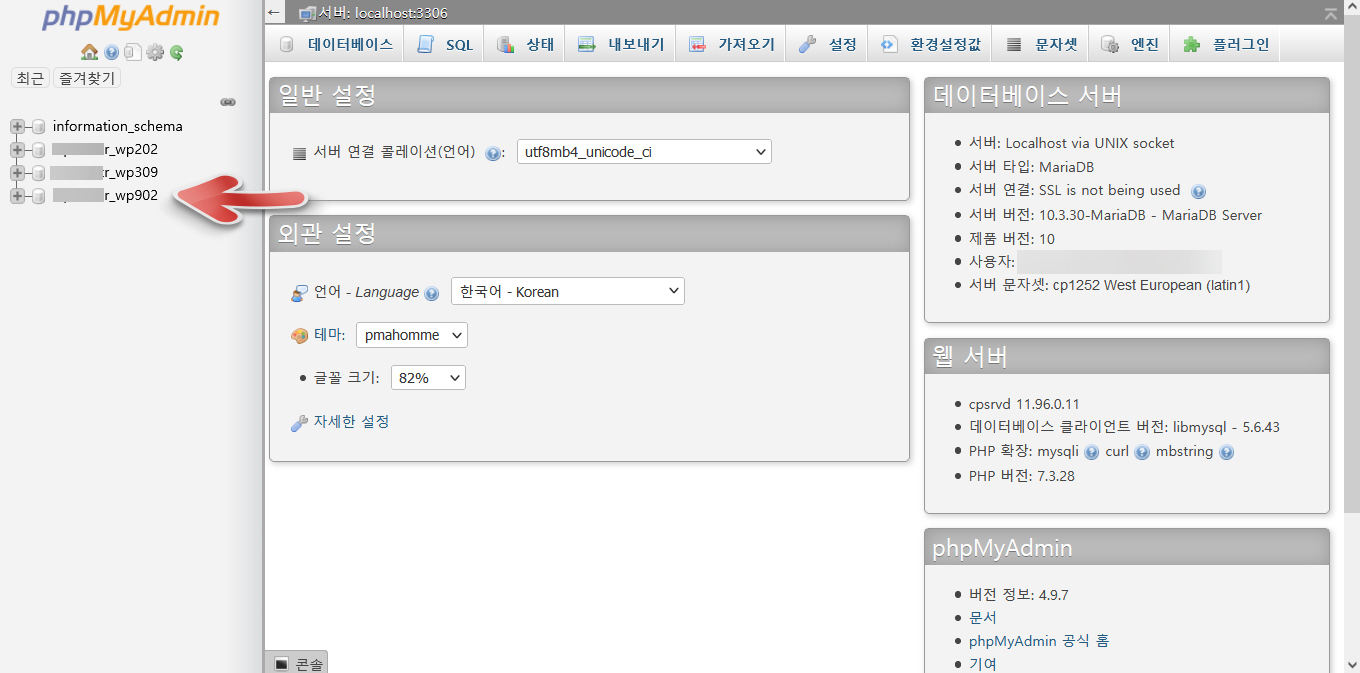Viewport: 1360px width, 673px height.
Task: Expand the information_schema database tree
Action: 17,126
